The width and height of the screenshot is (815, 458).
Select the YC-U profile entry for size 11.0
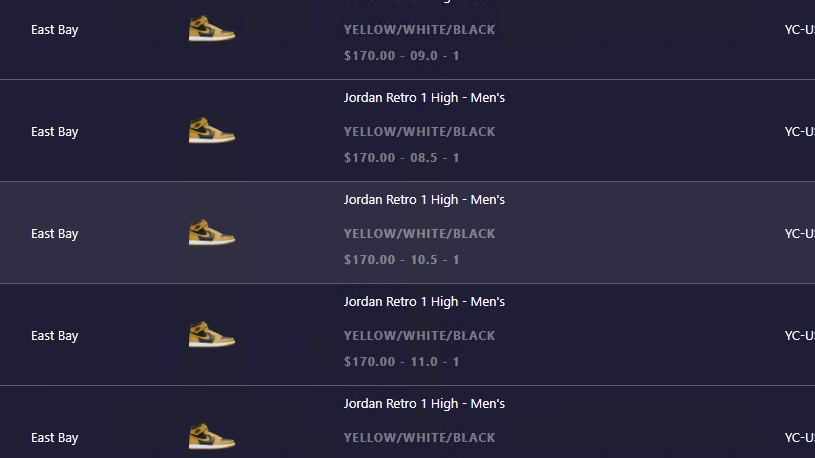799,336
